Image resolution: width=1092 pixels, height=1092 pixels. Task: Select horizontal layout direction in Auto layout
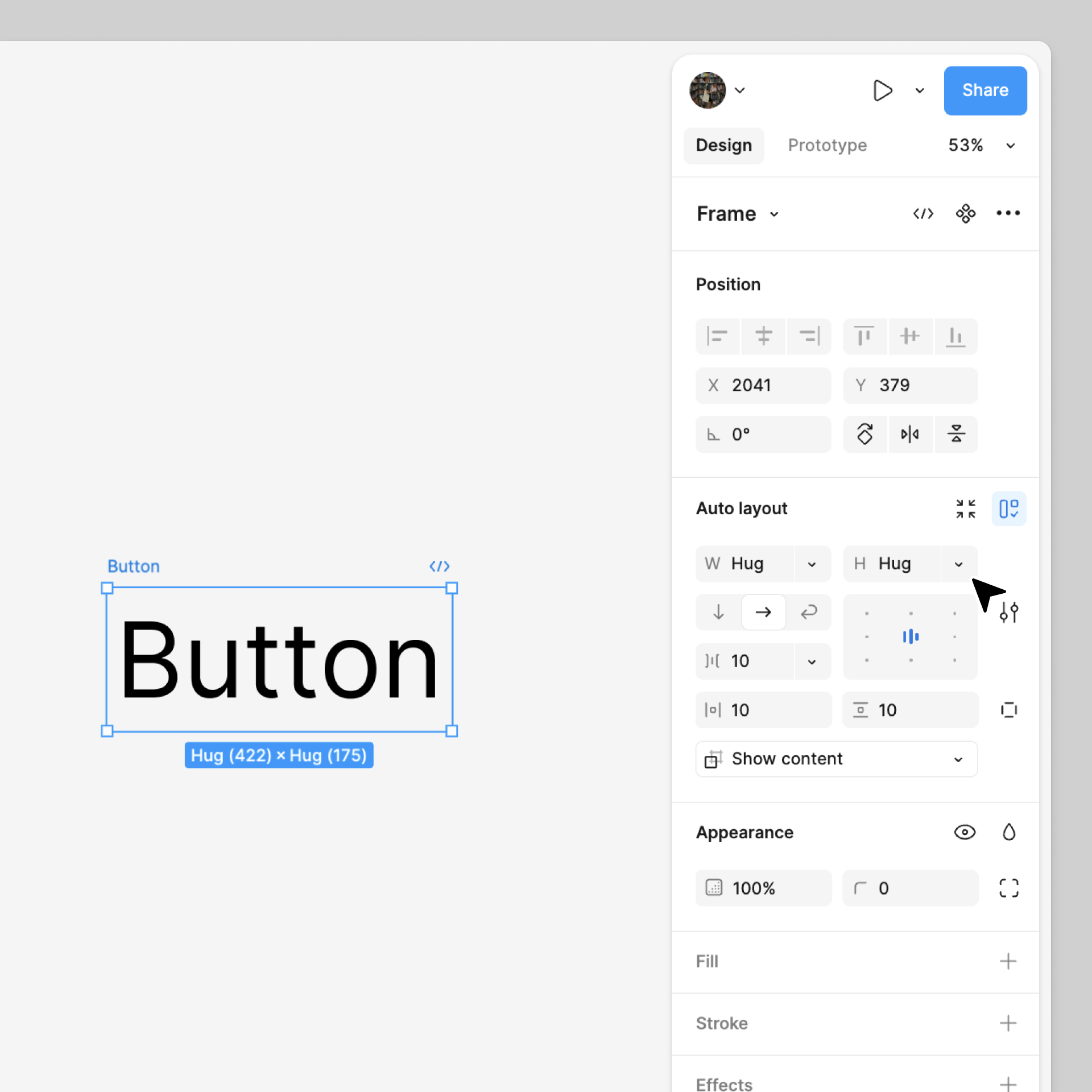(x=763, y=612)
